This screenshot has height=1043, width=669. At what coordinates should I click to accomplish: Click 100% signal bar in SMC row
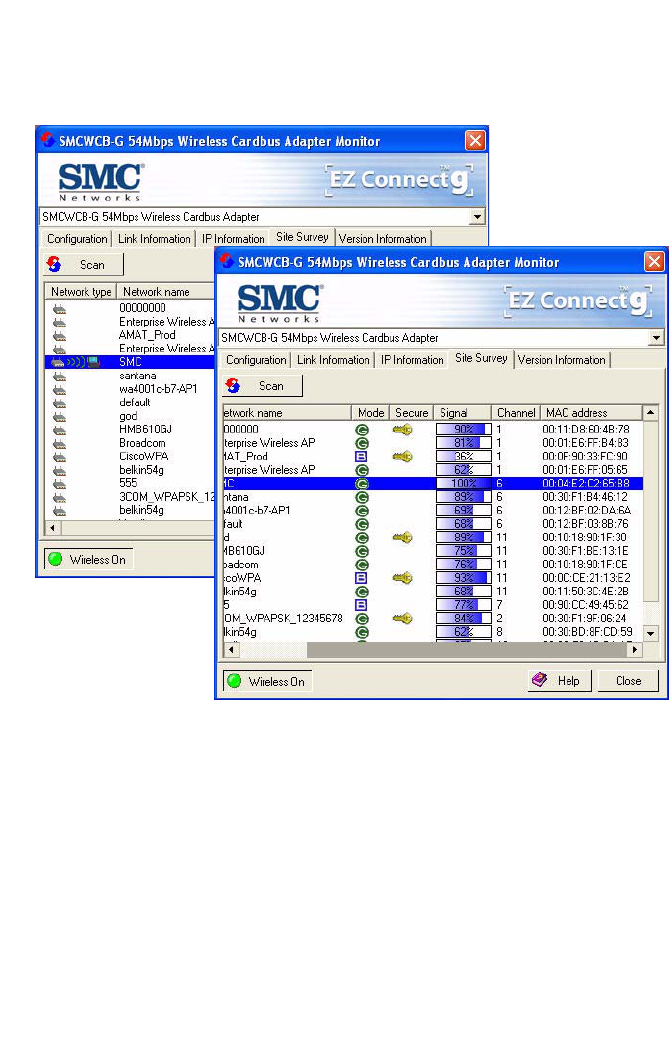pyautogui.click(x=464, y=484)
